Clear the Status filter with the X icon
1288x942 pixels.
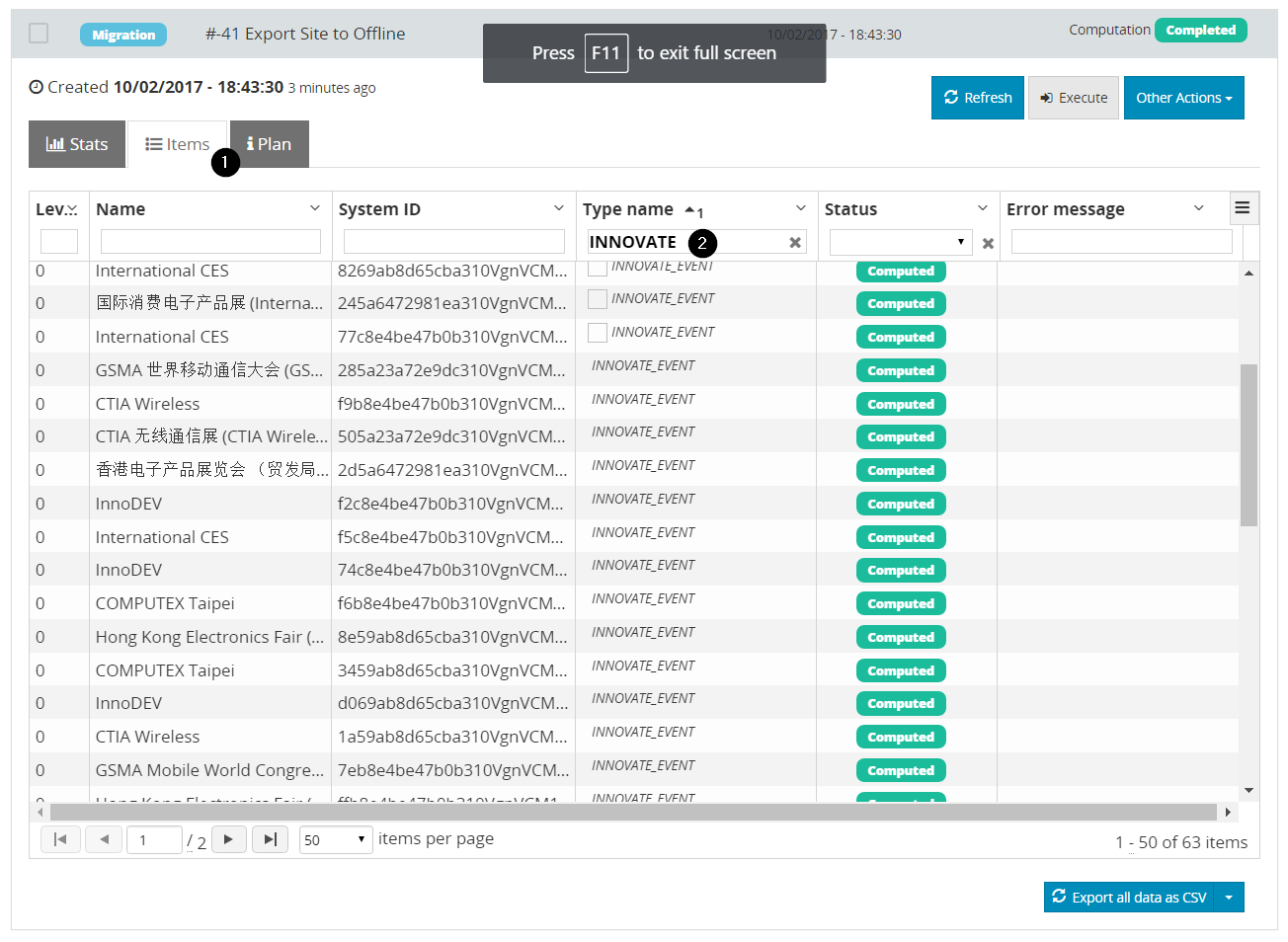point(988,243)
